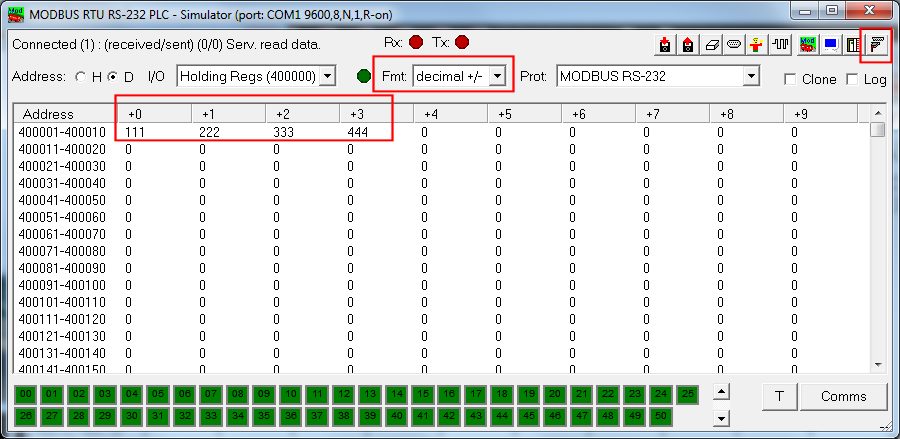Select register cell with value 111

[135, 133]
